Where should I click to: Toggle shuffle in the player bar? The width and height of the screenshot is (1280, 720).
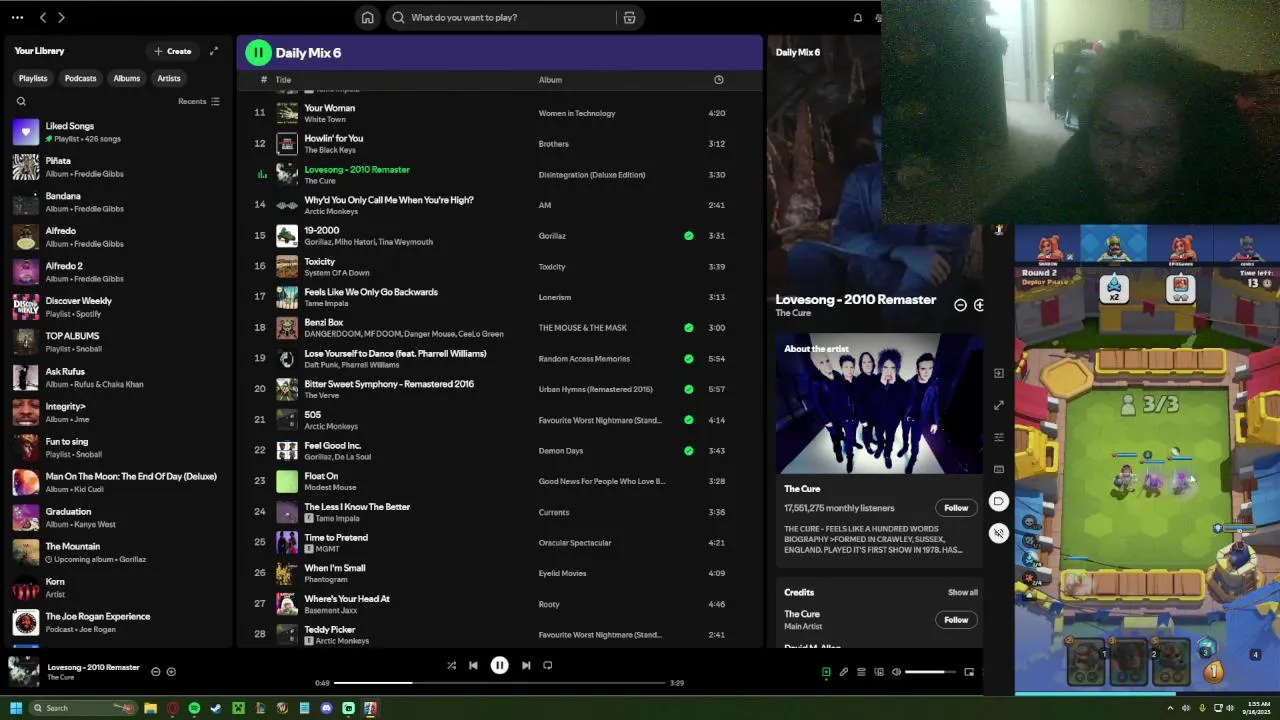pos(451,665)
